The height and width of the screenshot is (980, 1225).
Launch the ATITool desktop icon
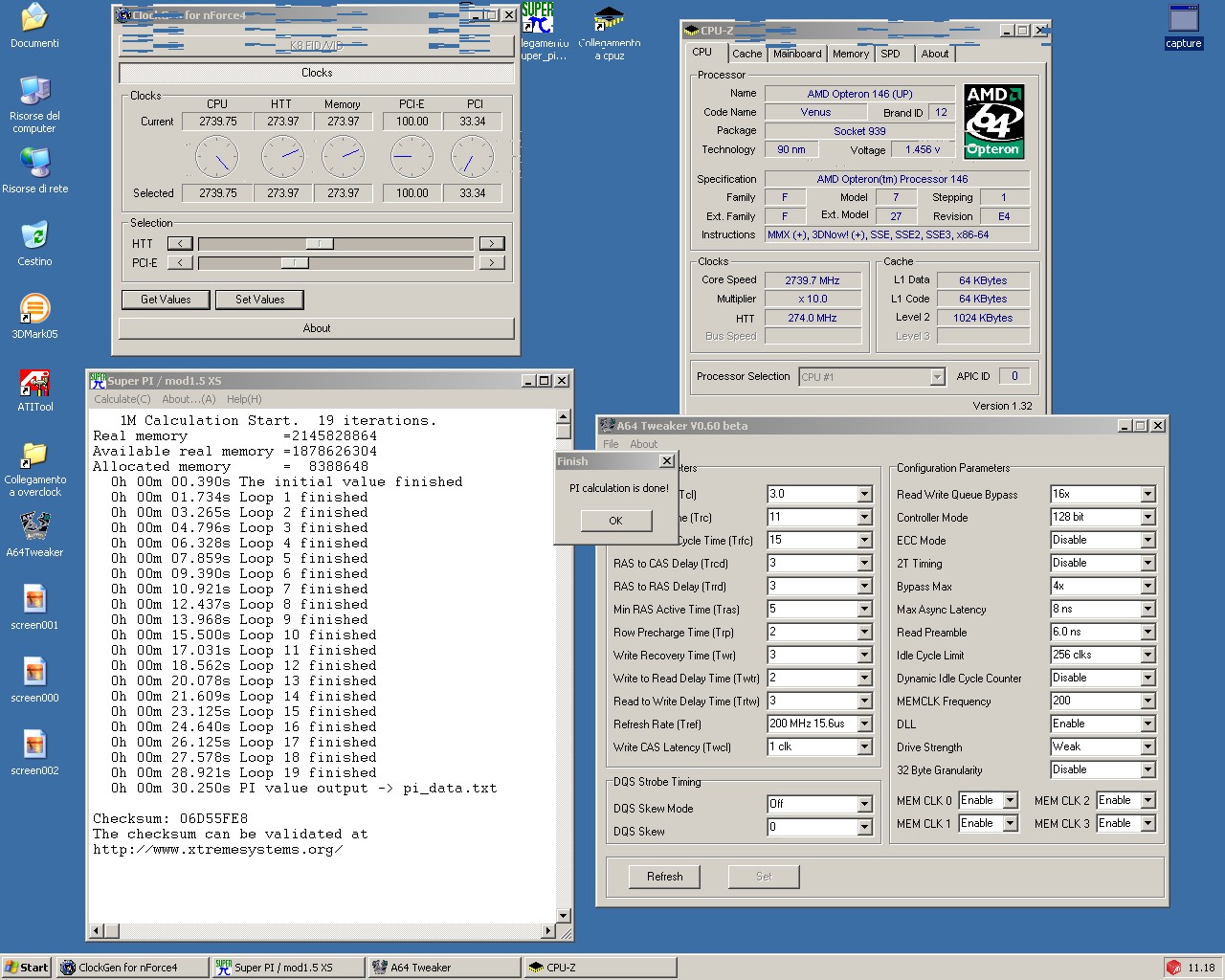(x=34, y=390)
